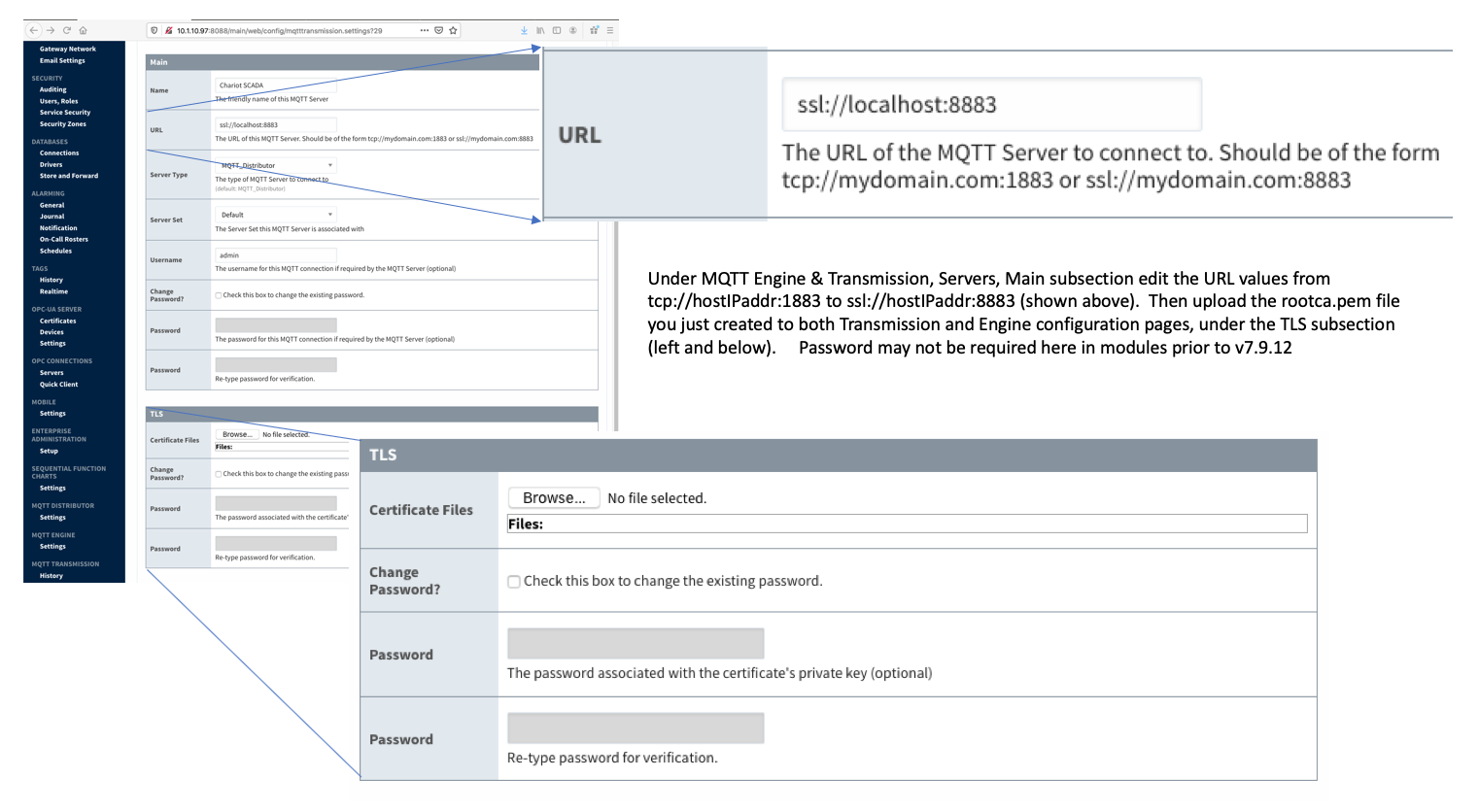Open Notification under Alarming
This screenshot has height=812, width=1479.
58,228
